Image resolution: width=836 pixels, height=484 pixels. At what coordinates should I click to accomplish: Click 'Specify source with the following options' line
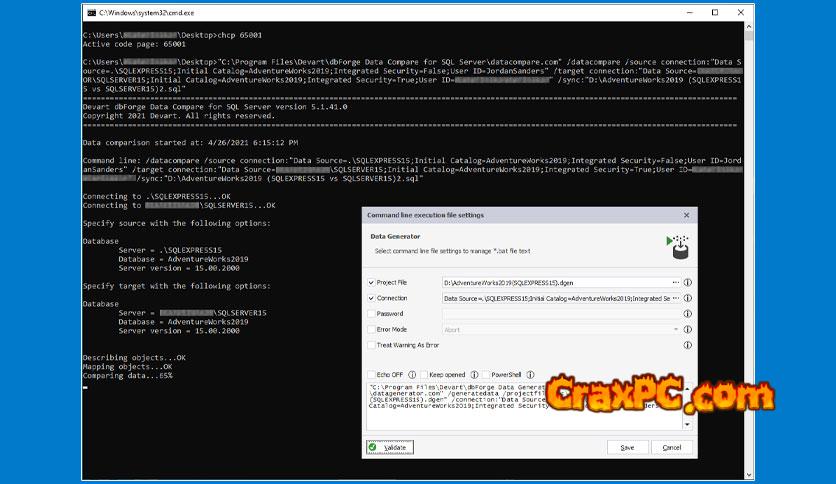pyautogui.click(x=176, y=223)
